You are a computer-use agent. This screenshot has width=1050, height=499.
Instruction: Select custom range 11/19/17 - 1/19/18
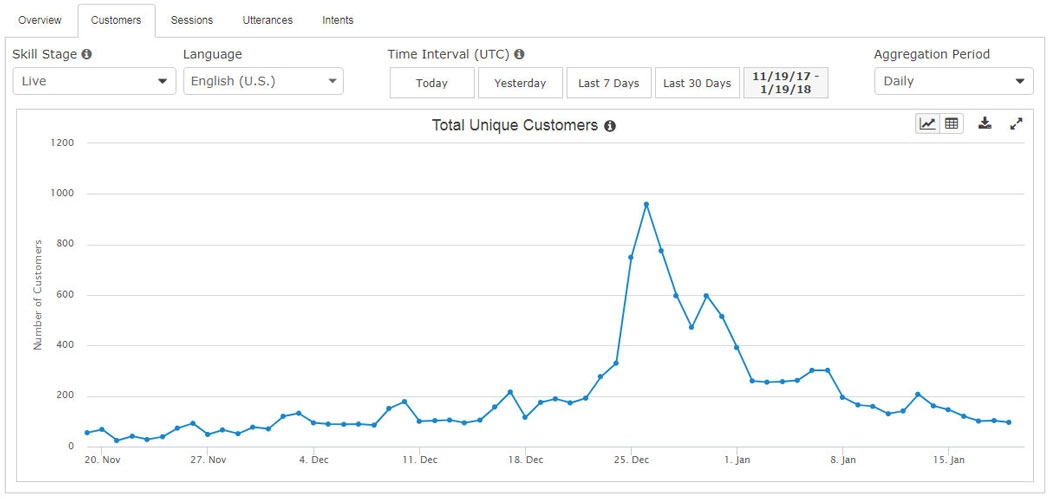point(785,83)
